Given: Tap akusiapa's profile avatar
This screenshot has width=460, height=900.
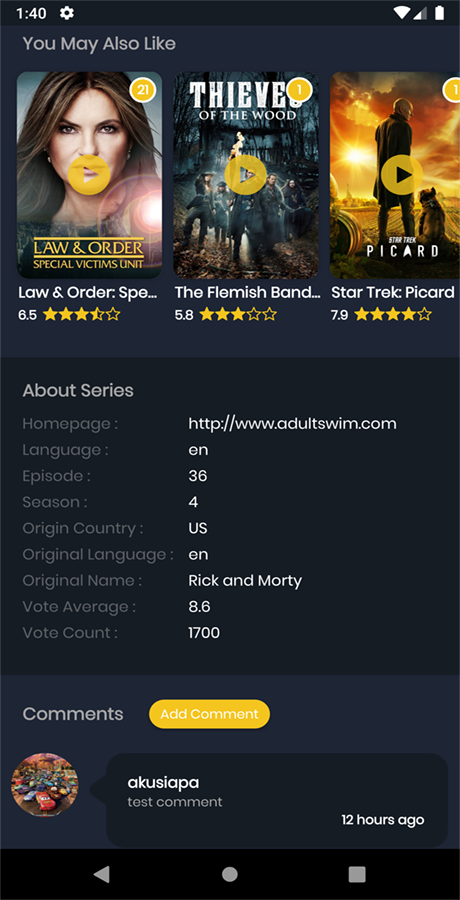Looking at the screenshot, I should [x=45, y=785].
